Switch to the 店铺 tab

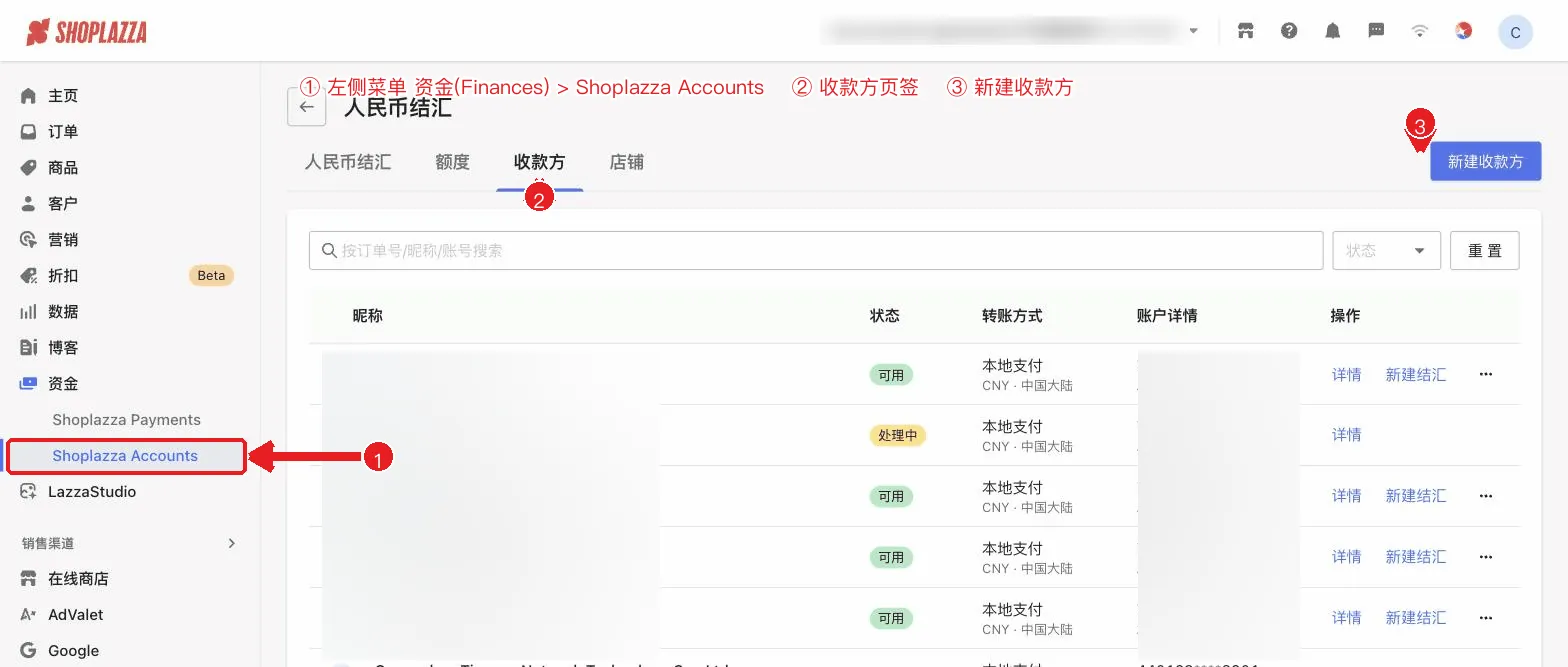pyautogui.click(x=627, y=162)
